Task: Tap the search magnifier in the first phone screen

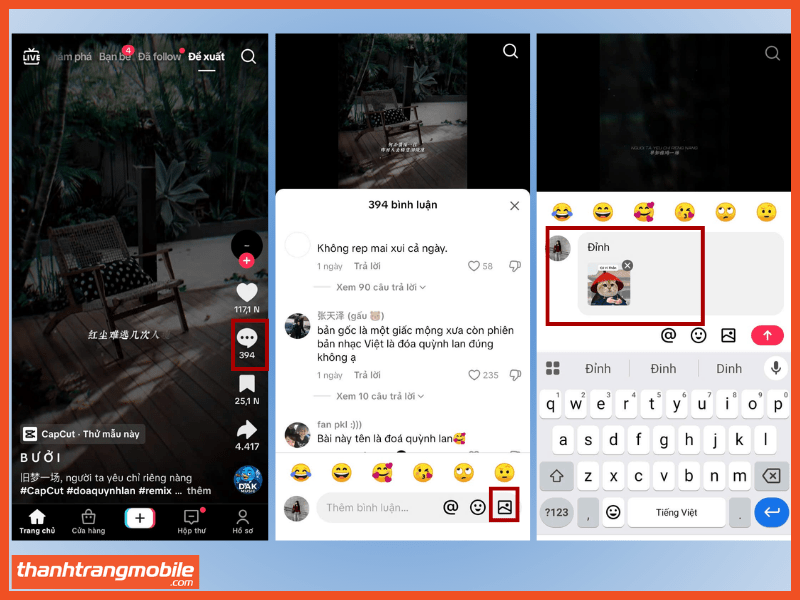Action: click(248, 56)
